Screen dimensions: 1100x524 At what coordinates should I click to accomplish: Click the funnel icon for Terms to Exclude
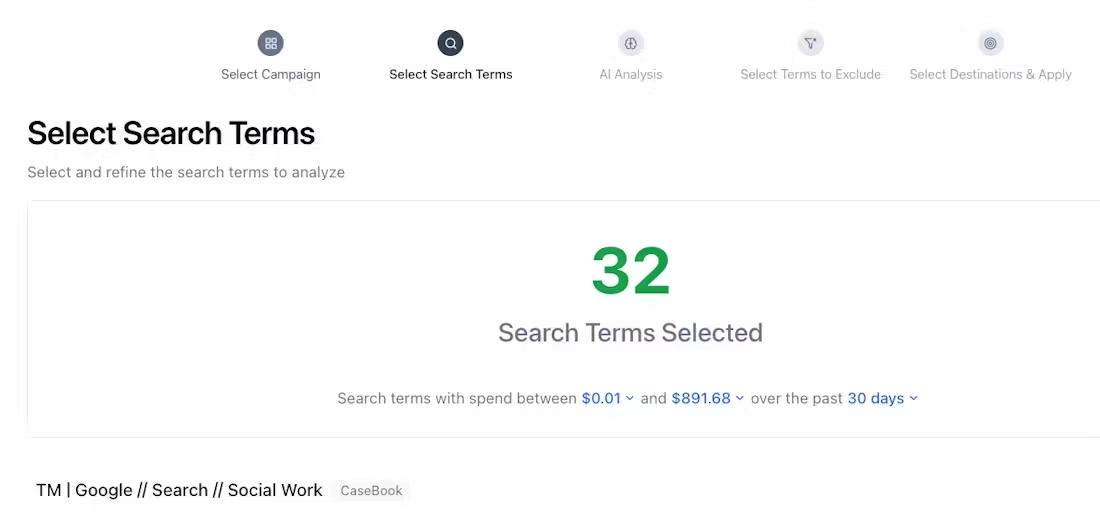(x=811, y=43)
